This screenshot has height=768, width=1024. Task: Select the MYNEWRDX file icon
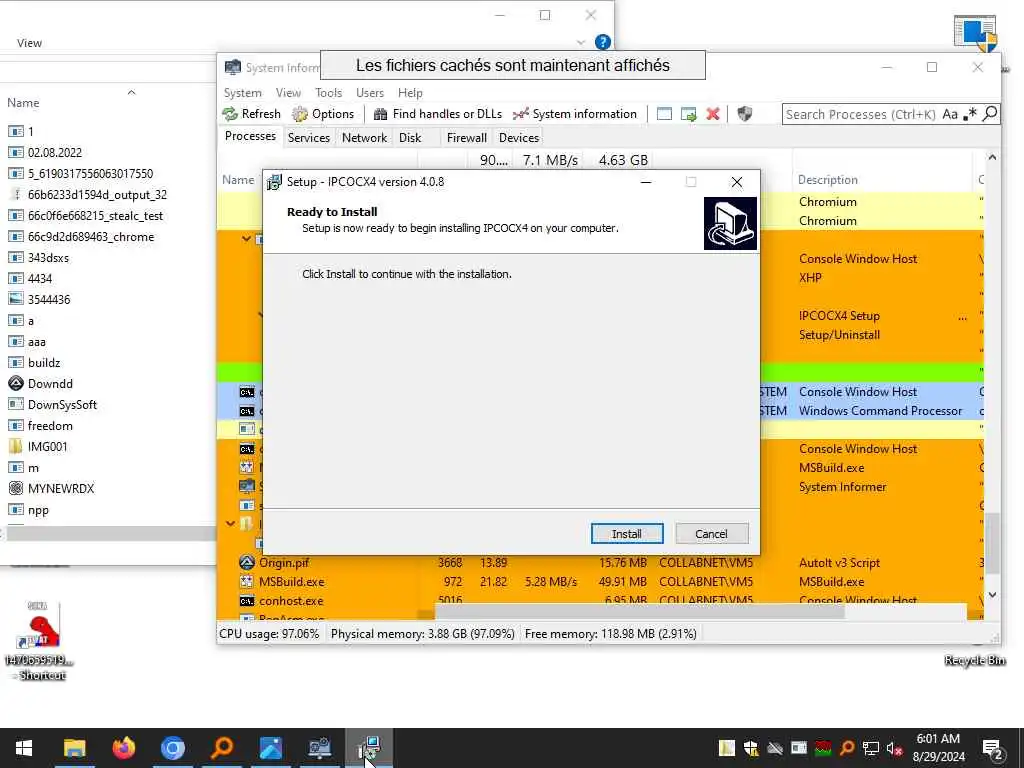pos(16,488)
